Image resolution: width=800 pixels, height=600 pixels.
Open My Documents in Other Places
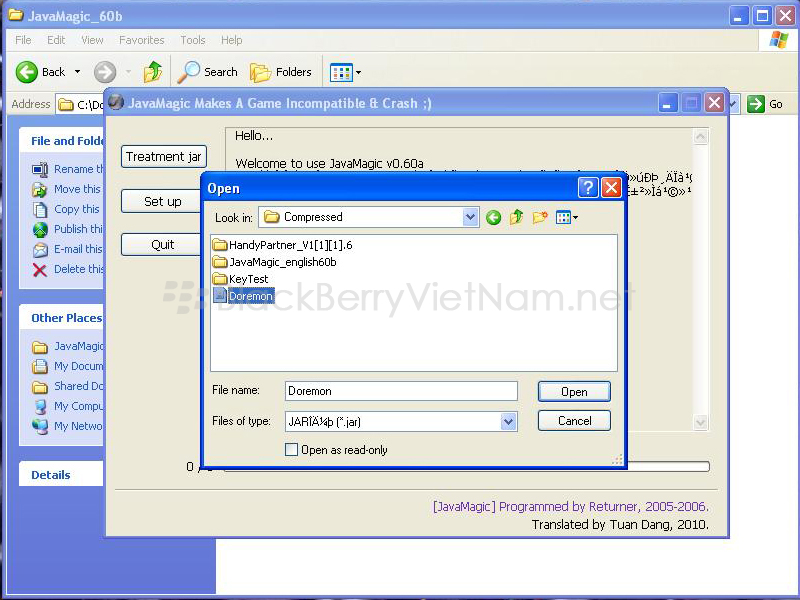coord(67,366)
